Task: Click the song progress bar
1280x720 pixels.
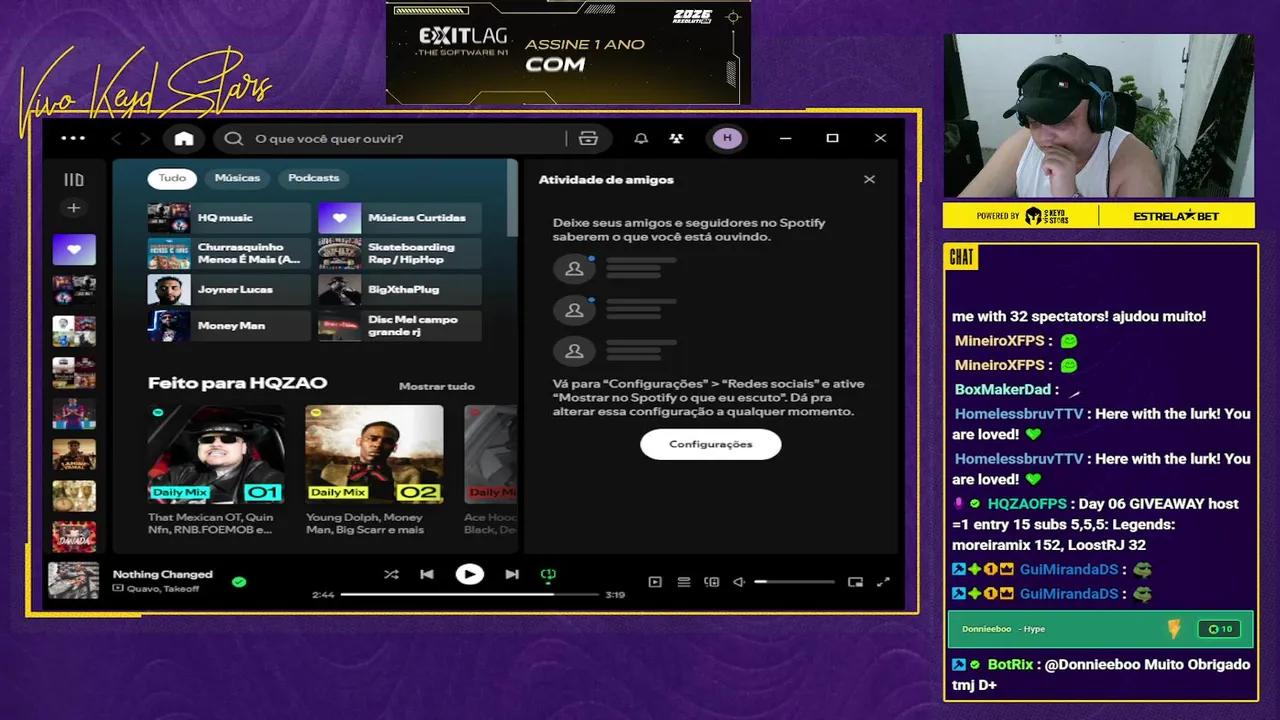Action: [x=469, y=594]
